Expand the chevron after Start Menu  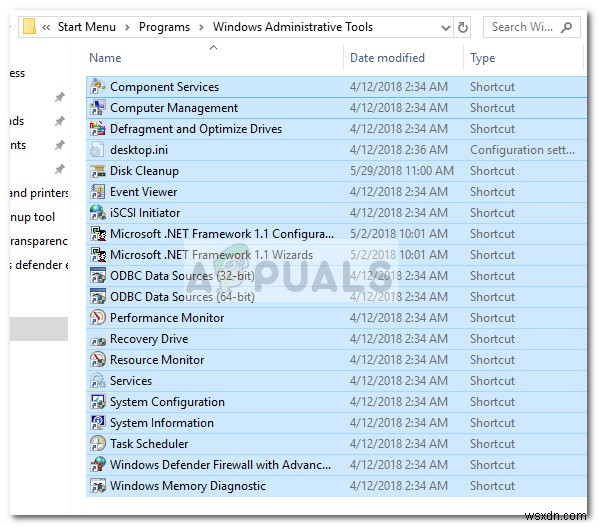tap(127, 27)
